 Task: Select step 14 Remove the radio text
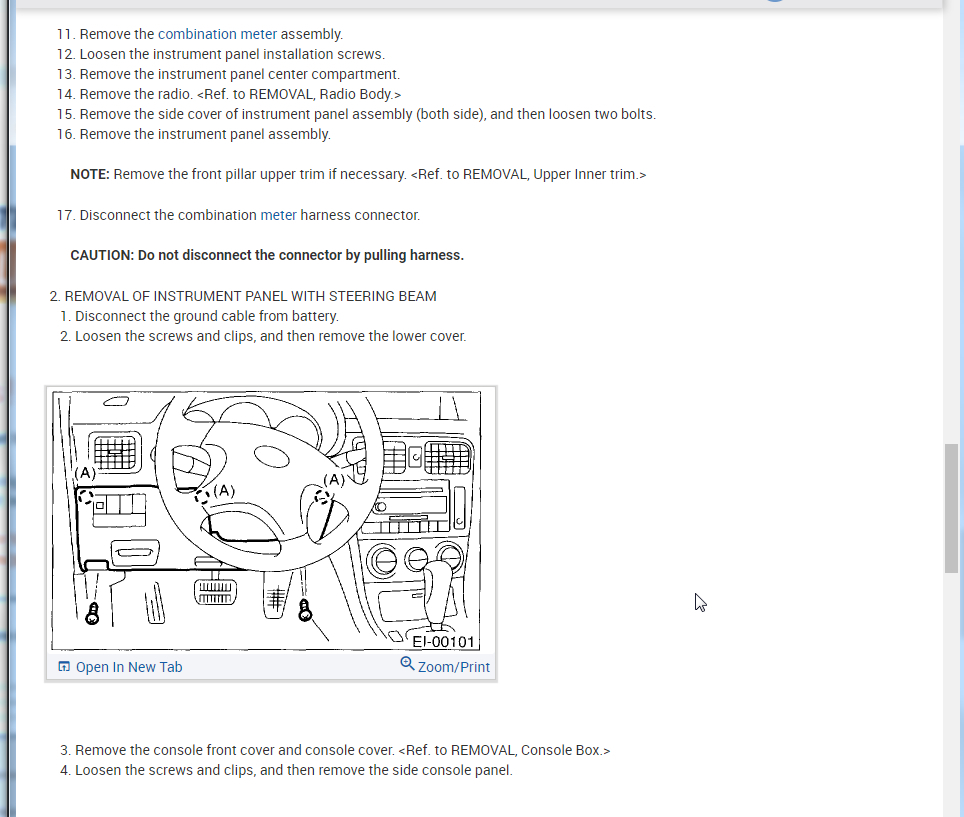pyautogui.click(x=229, y=94)
